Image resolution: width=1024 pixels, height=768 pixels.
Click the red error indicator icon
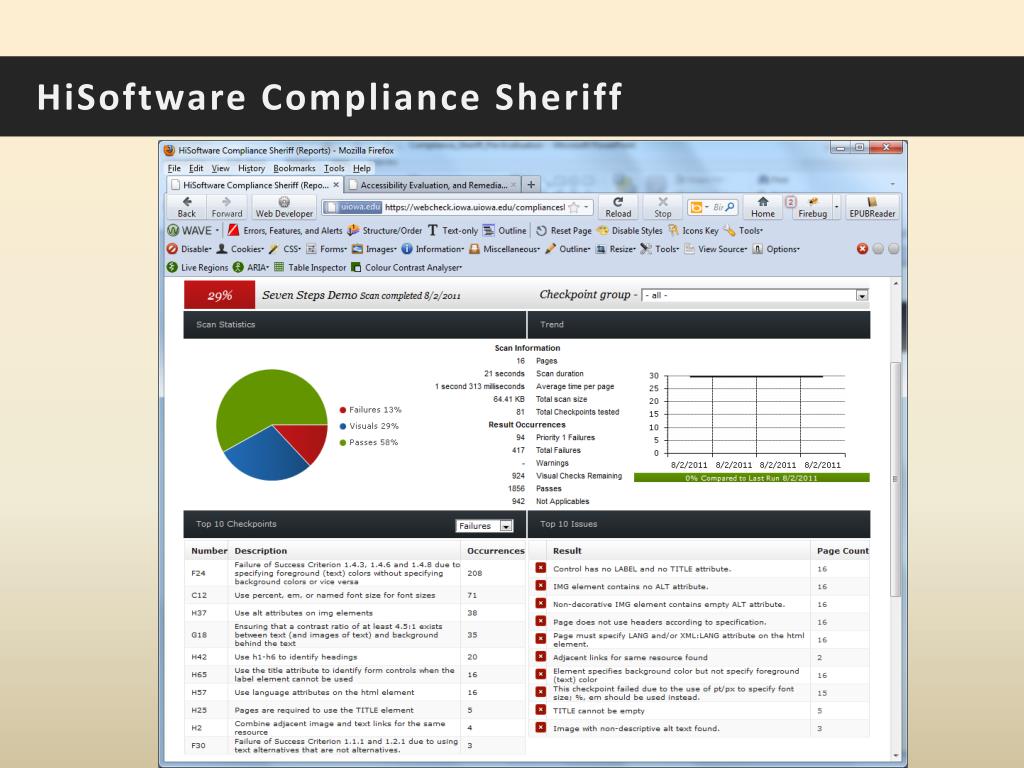tap(862, 249)
